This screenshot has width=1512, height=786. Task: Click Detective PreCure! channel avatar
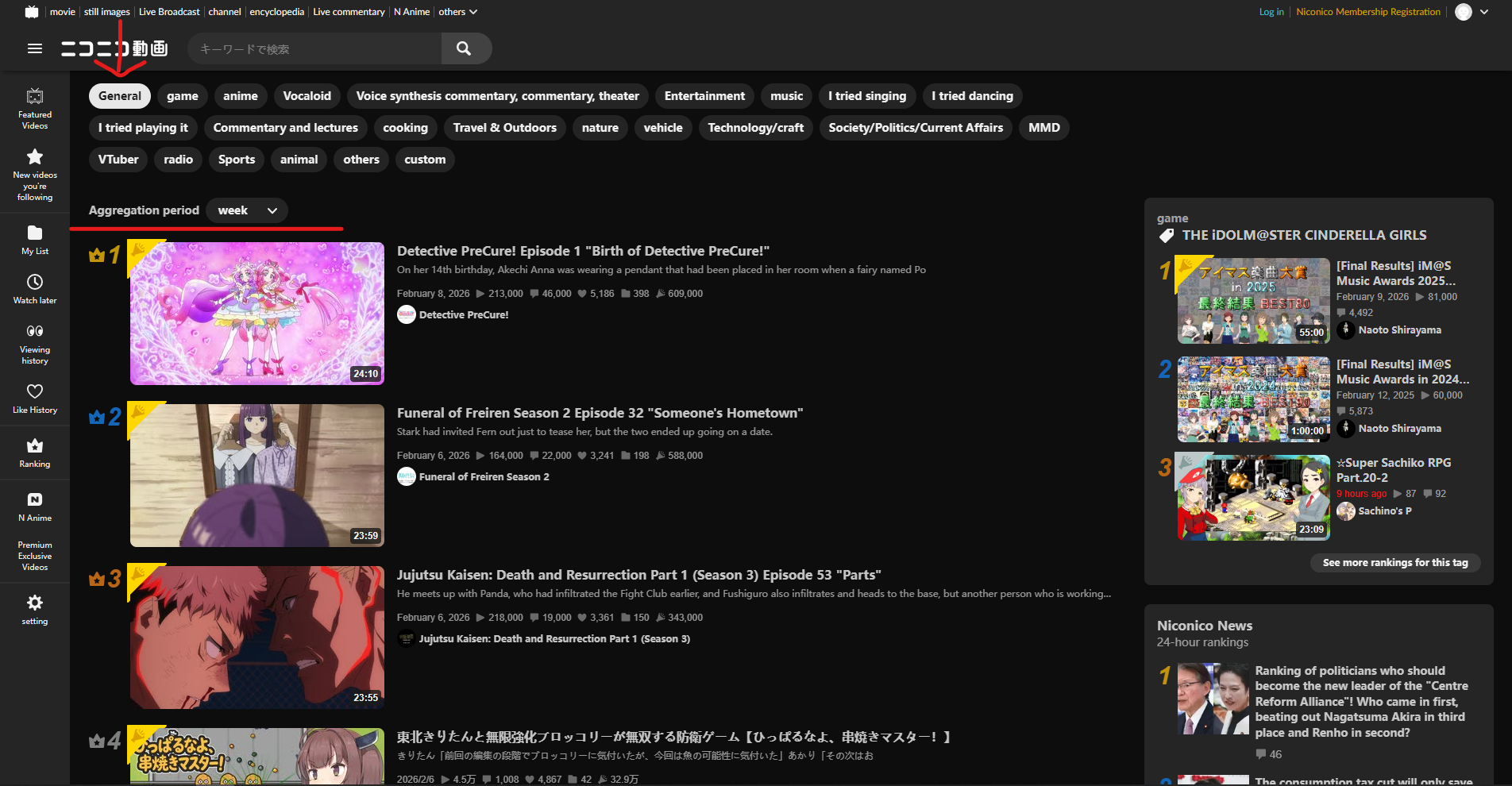(x=407, y=315)
